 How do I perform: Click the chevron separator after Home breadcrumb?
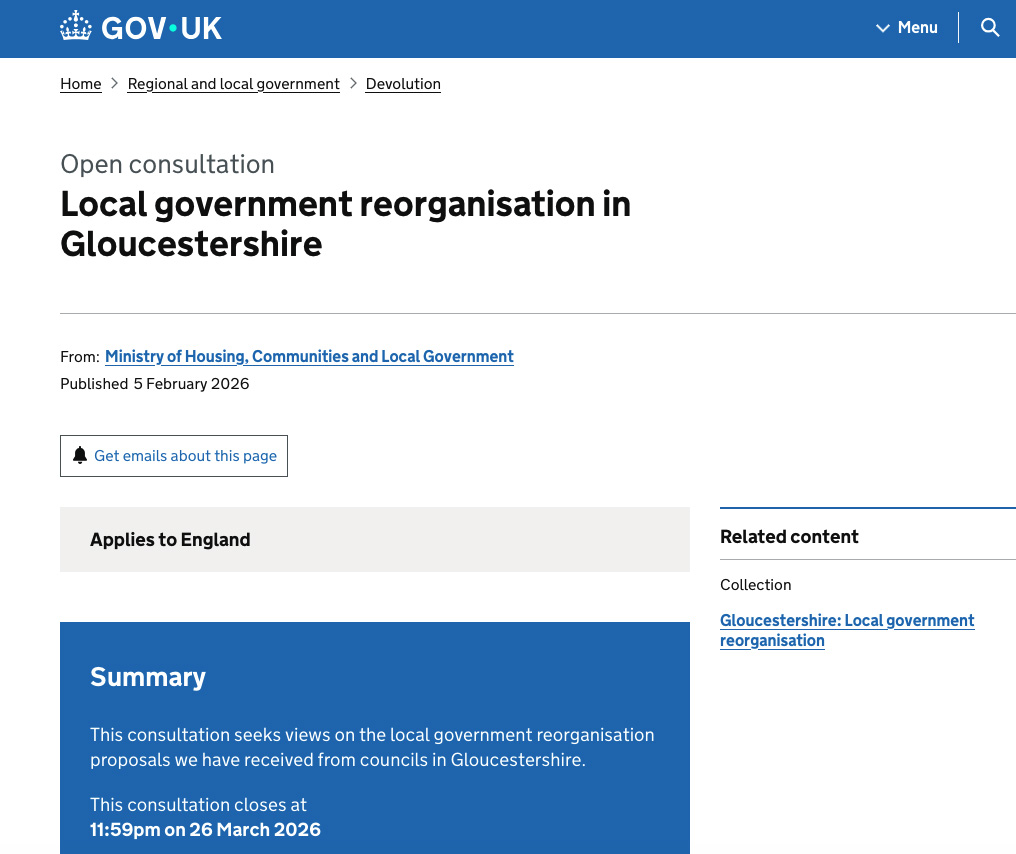[115, 84]
